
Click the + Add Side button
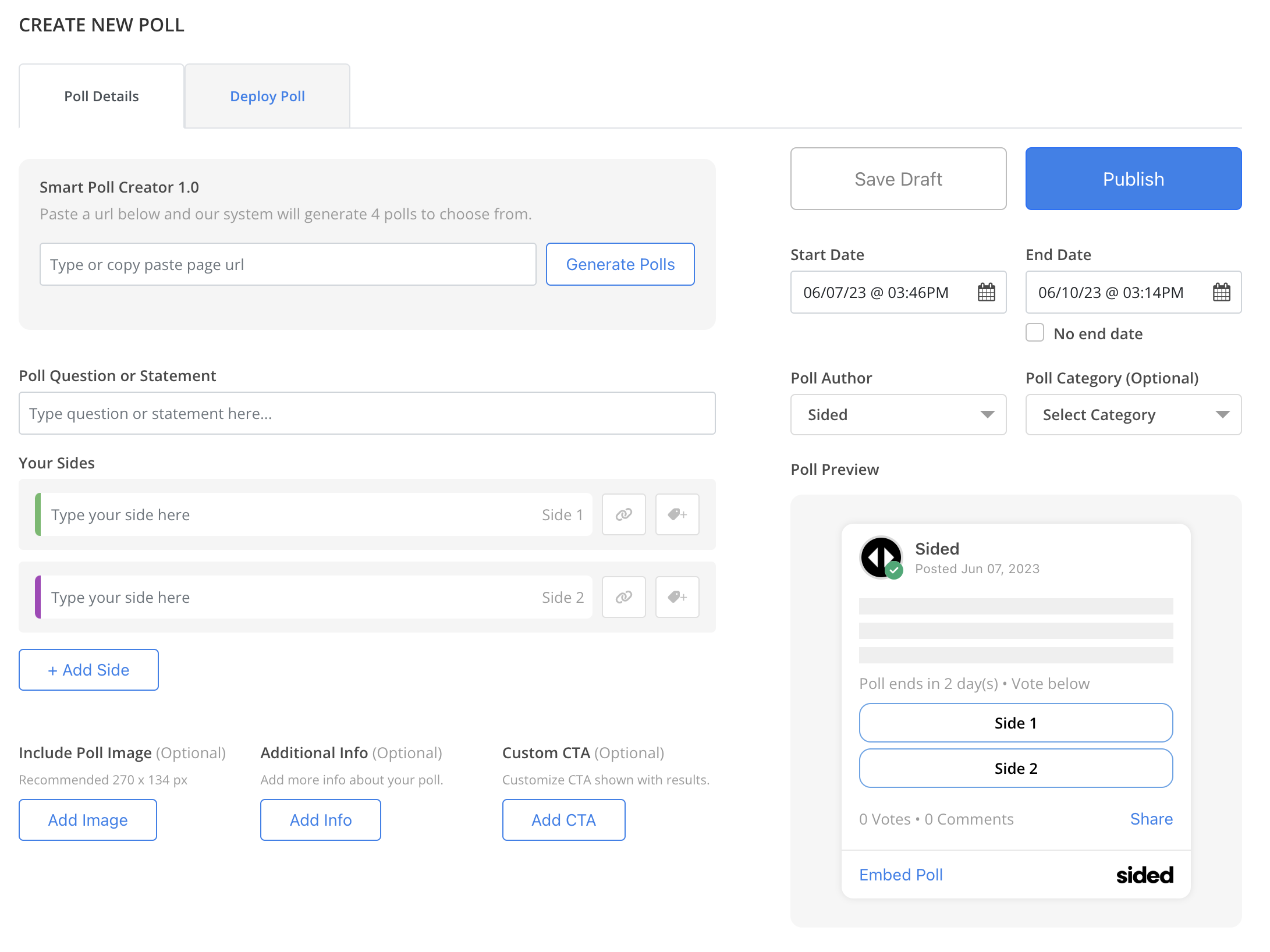point(88,670)
